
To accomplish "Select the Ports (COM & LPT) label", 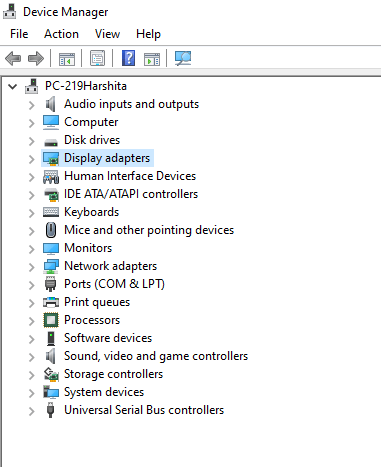I will [114, 284].
